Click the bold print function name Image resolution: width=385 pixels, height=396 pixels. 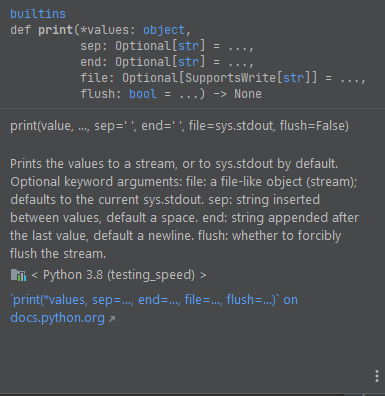[x=55, y=30]
